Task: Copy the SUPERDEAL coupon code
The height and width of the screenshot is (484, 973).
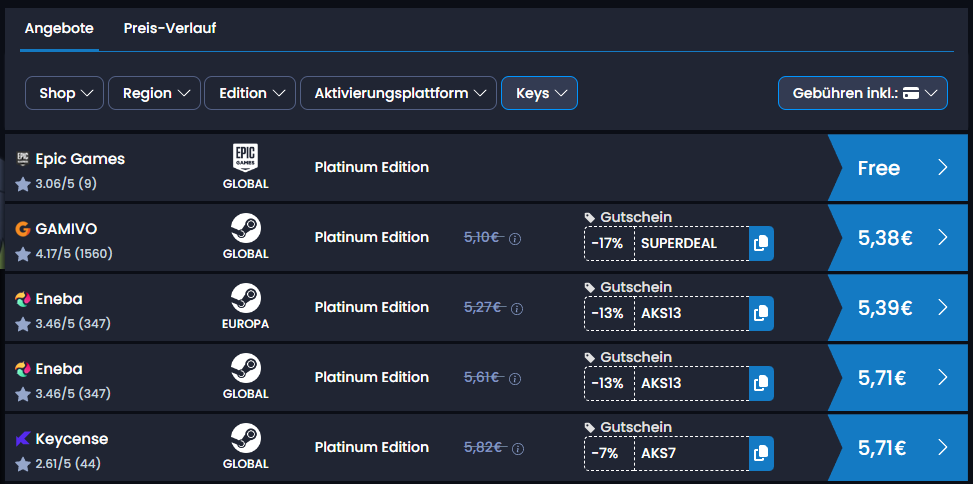Action: click(761, 243)
